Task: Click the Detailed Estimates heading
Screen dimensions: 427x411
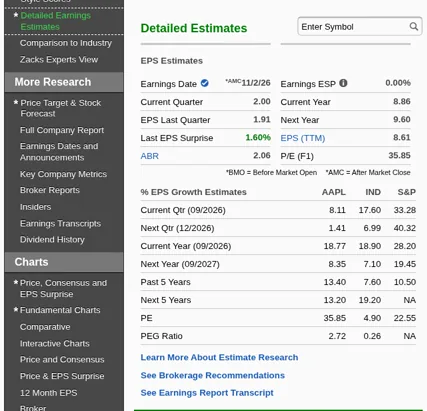Action: click(x=194, y=28)
